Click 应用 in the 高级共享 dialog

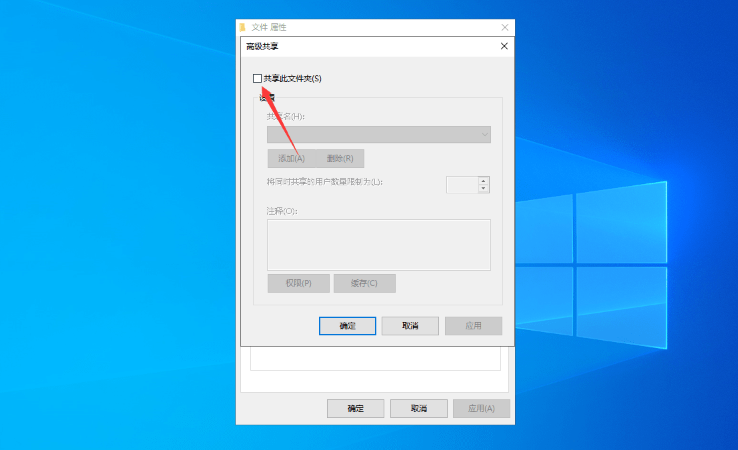(x=473, y=326)
